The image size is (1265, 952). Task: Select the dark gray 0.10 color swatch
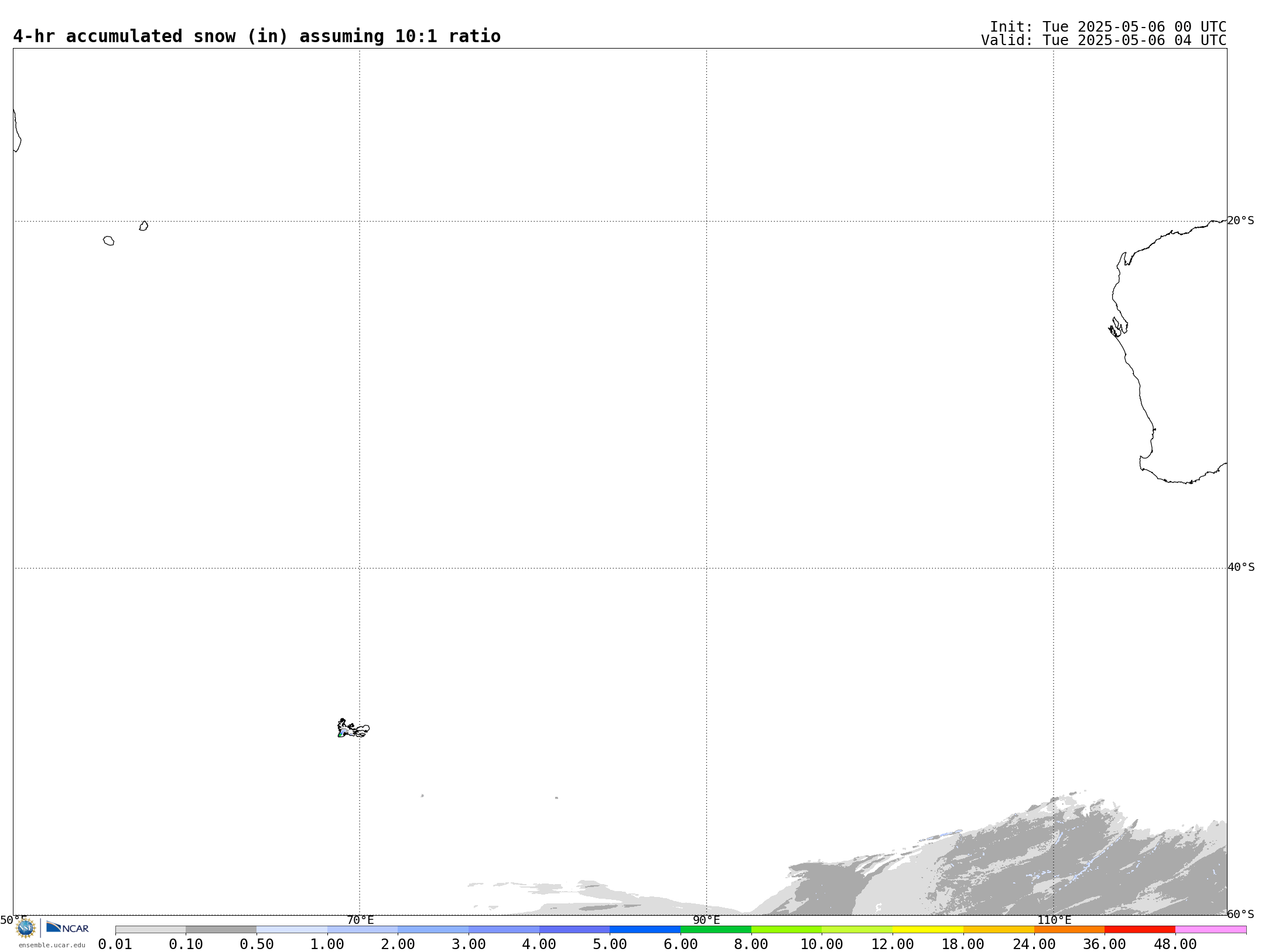coord(221,930)
